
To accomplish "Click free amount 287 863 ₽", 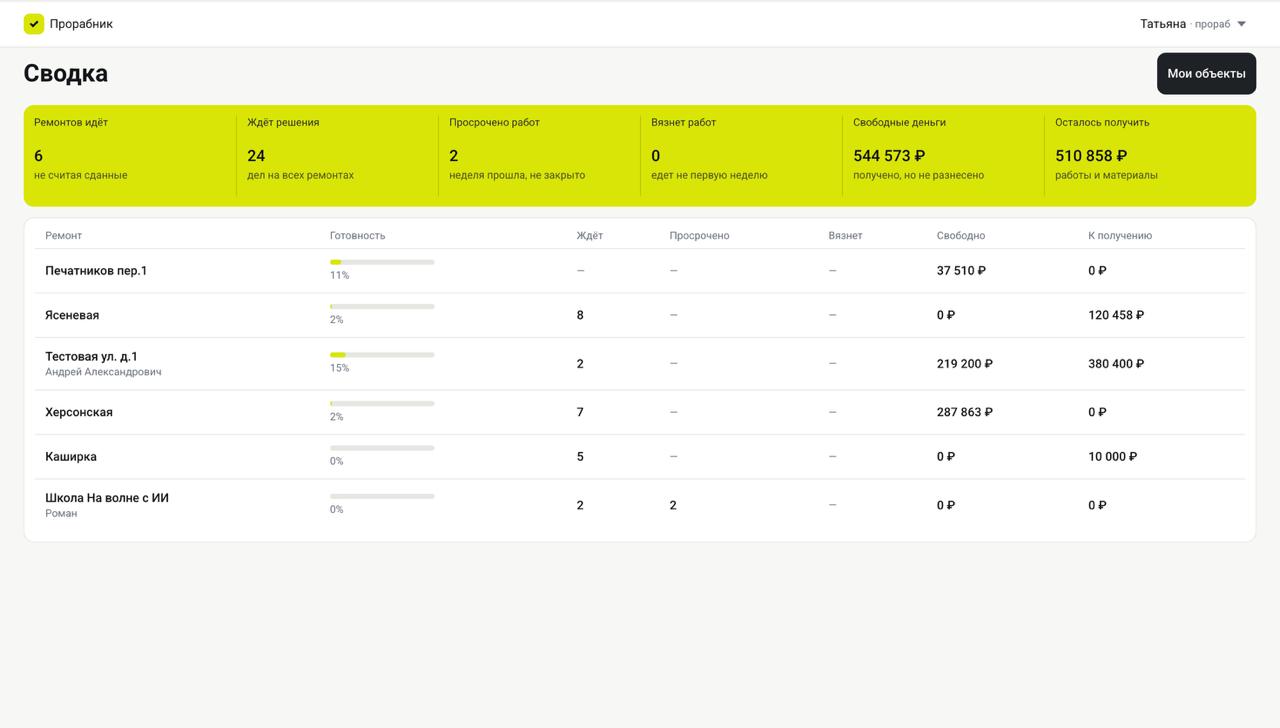I will point(965,412).
